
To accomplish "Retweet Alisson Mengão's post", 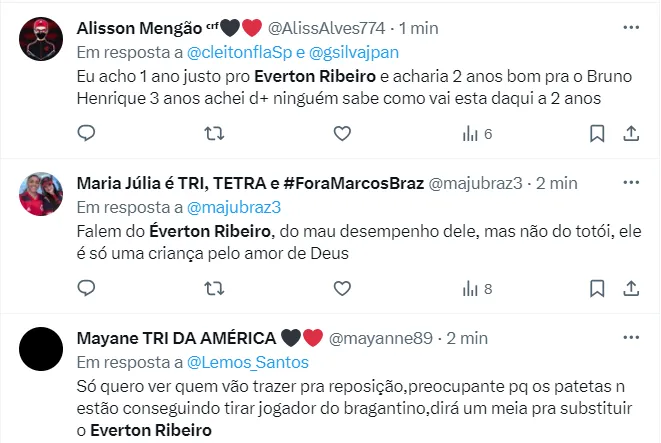I will (214, 133).
